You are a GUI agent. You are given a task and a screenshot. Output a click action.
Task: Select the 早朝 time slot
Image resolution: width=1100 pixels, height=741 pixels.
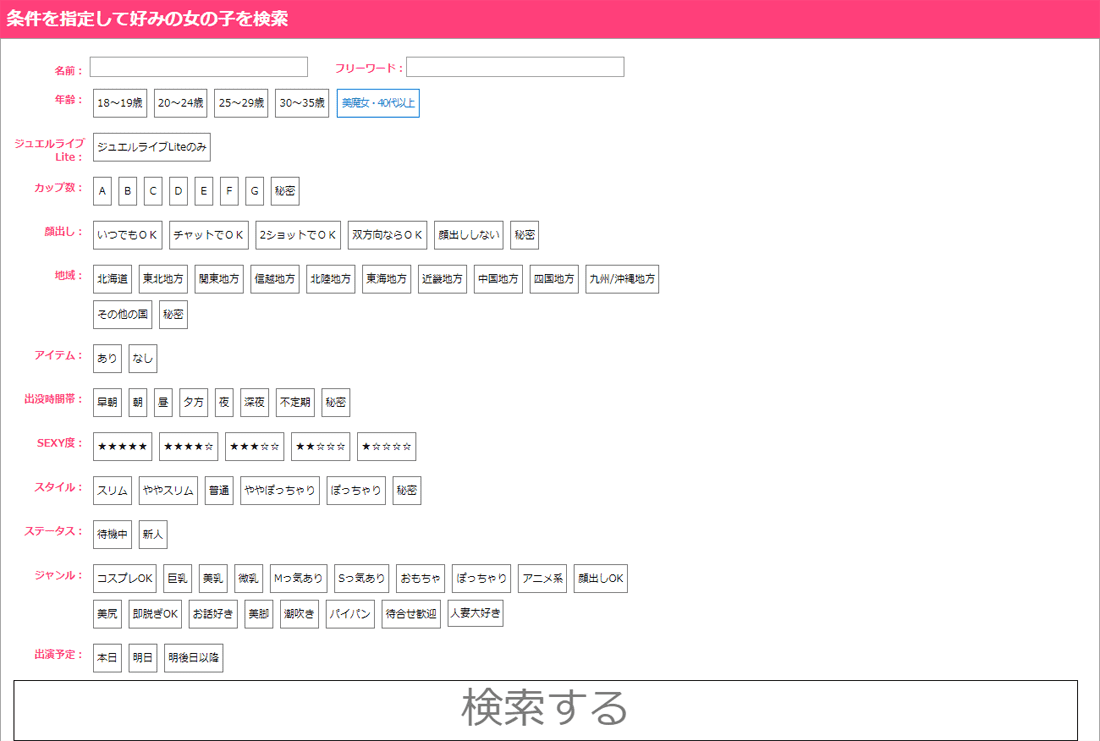107,403
